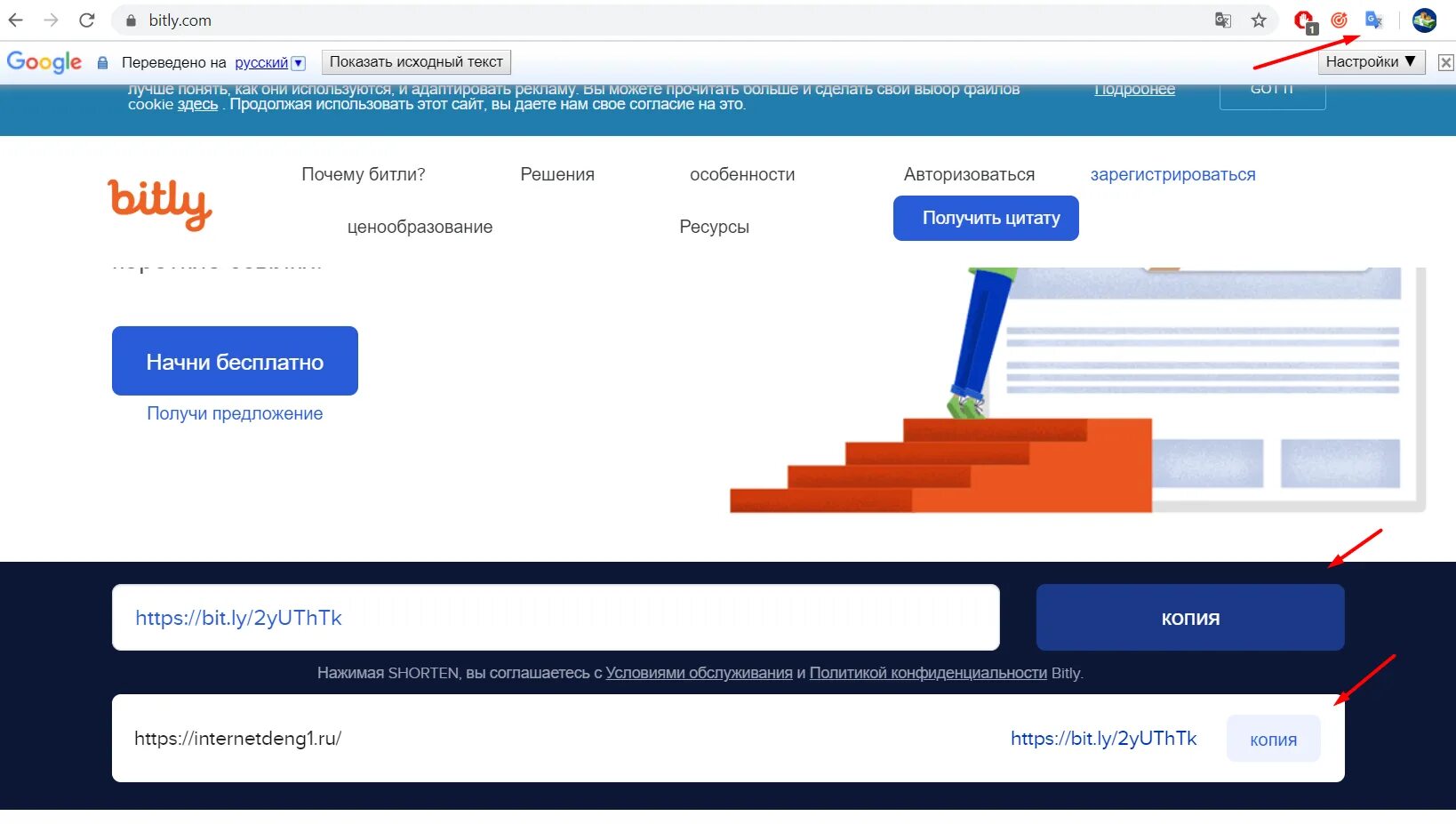Image resolution: width=1456 pixels, height=824 pixels.
Task: Open the red ad blocker extension icon
Action: [1304, 20]
